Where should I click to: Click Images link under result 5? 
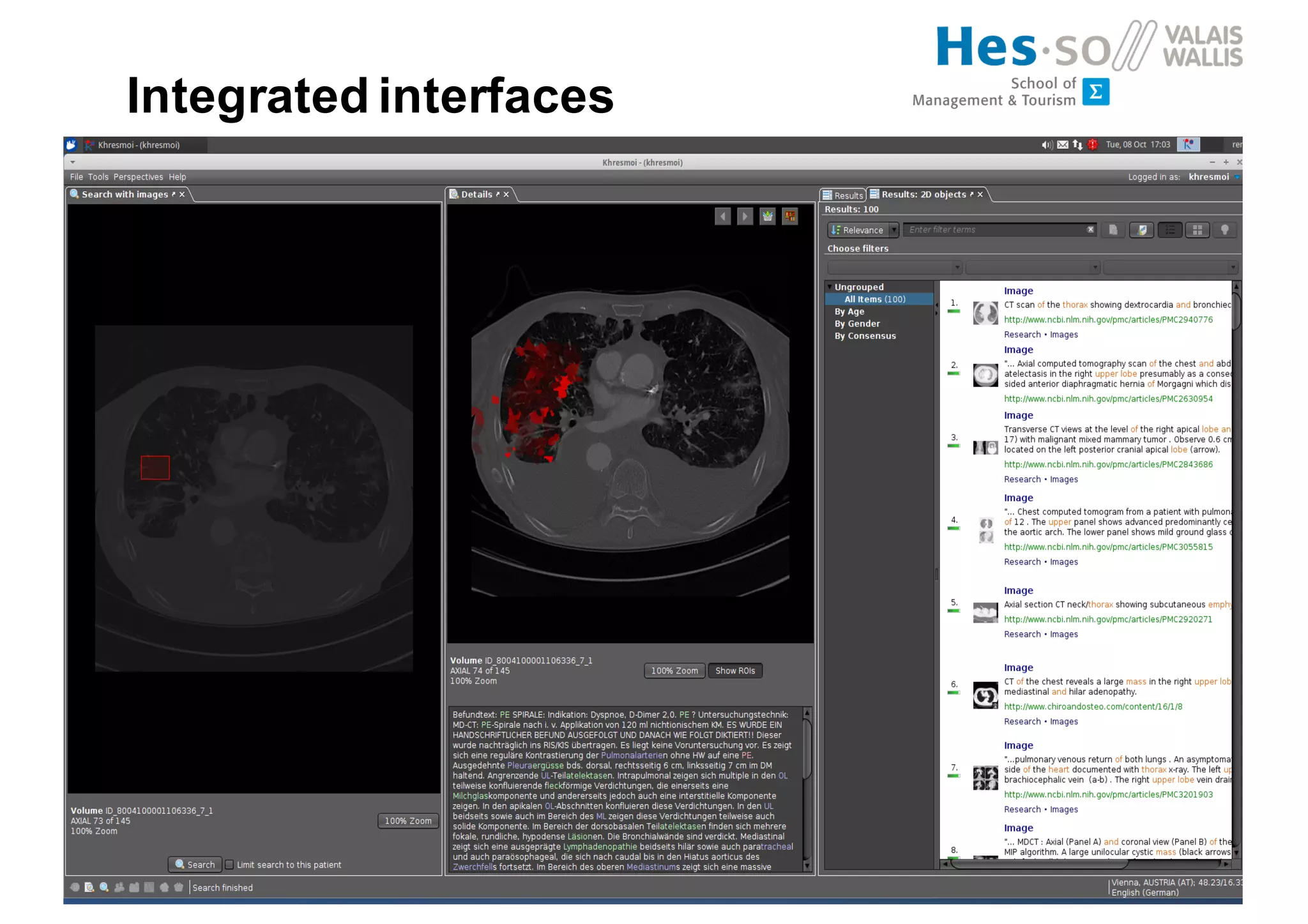1063,634
